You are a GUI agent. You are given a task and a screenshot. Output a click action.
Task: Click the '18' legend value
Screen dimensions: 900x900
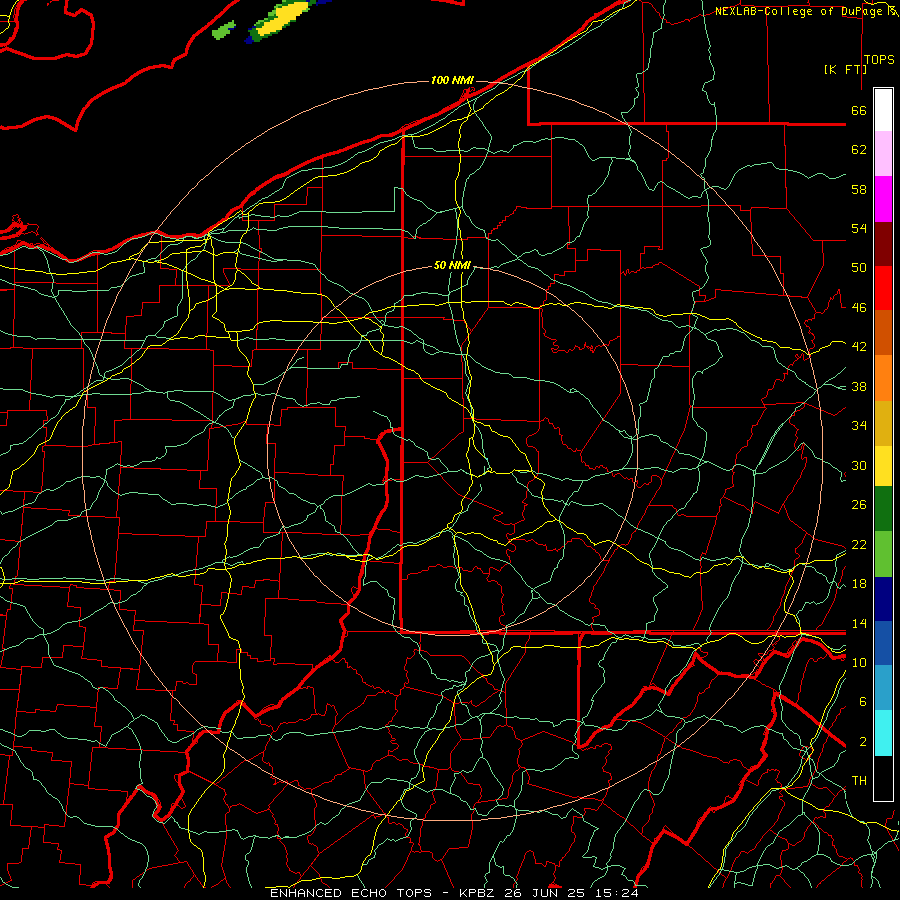point(859,584)
